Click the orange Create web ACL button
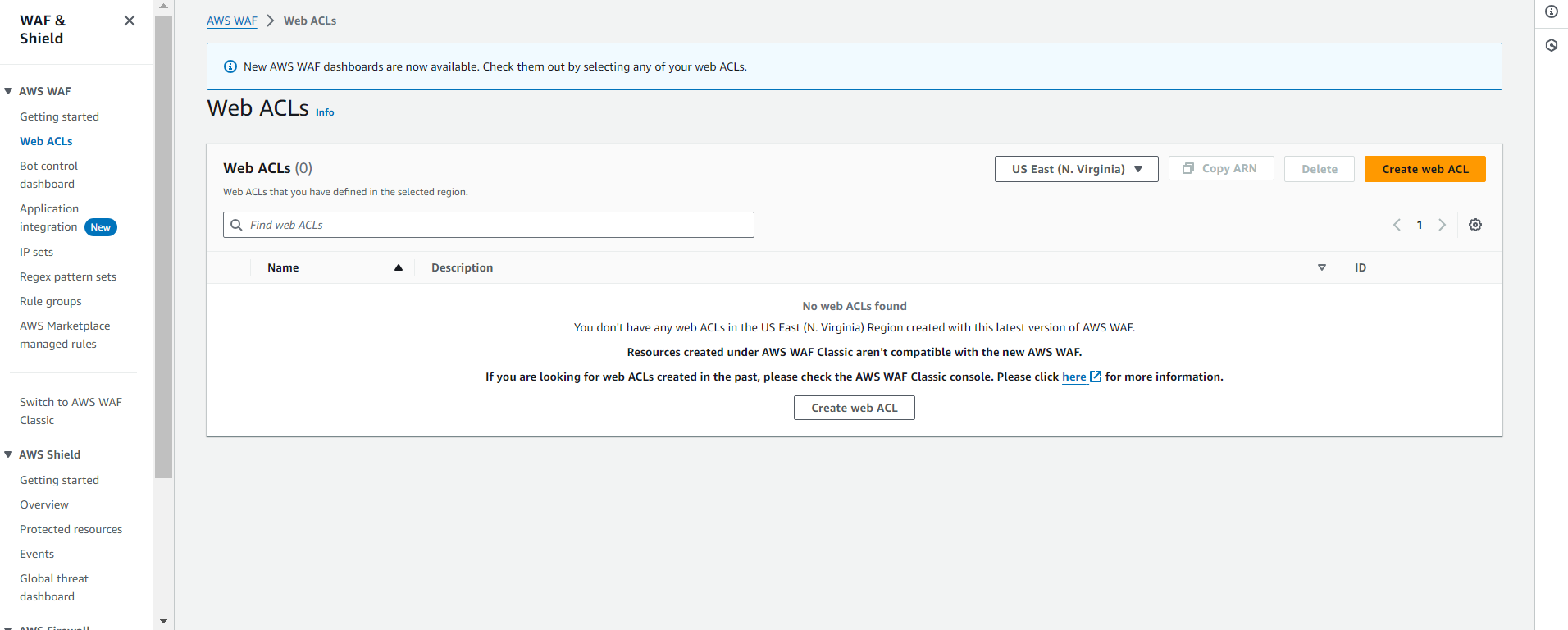Screen dimensions: 1568x630 click(1425, 169)
